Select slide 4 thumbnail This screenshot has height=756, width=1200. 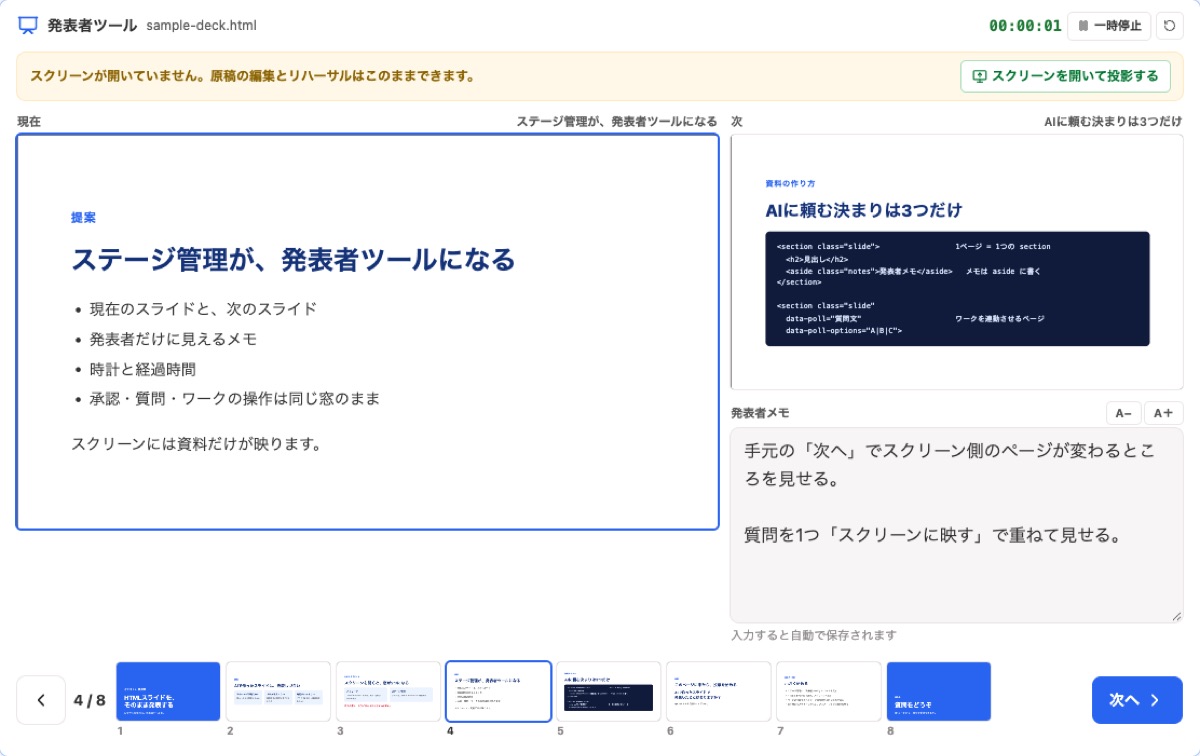[498, 691]
